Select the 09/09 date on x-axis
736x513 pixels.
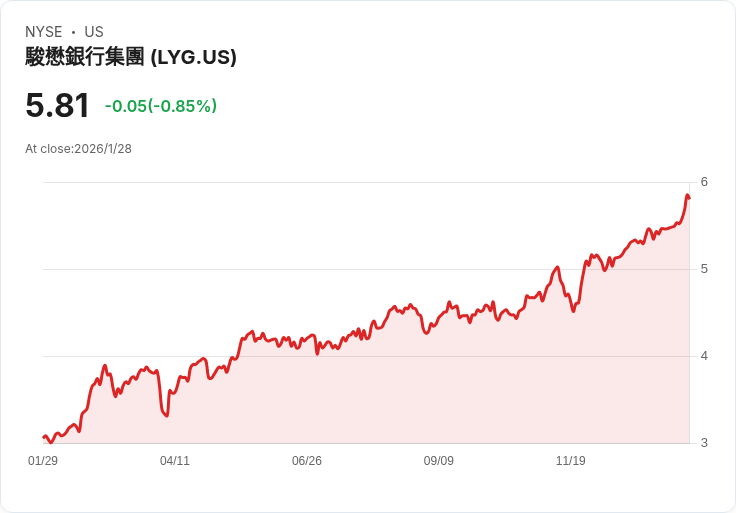[439, 461]
